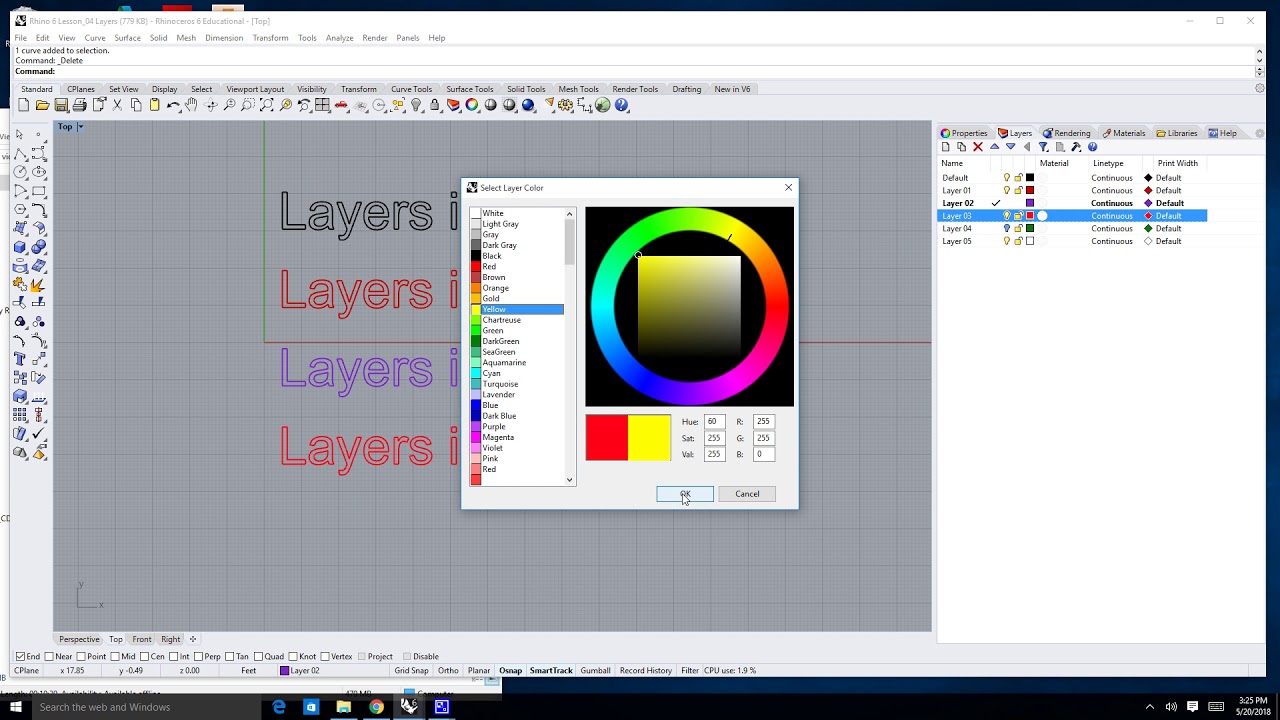Click the Open file folder icon
The image size is (1280, 720).
[42, 105]
